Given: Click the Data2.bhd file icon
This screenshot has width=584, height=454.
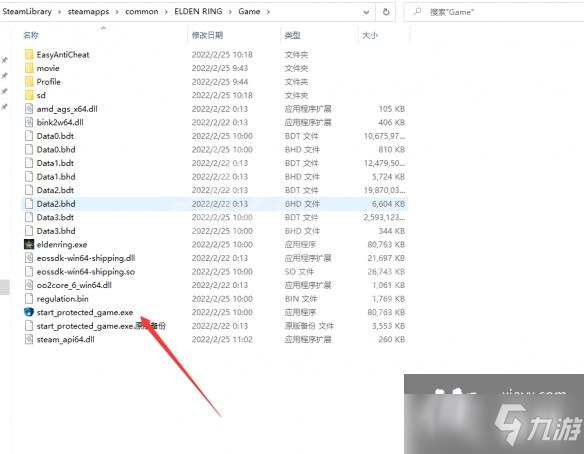Looking at the screenshot, I should pos(29,204).
